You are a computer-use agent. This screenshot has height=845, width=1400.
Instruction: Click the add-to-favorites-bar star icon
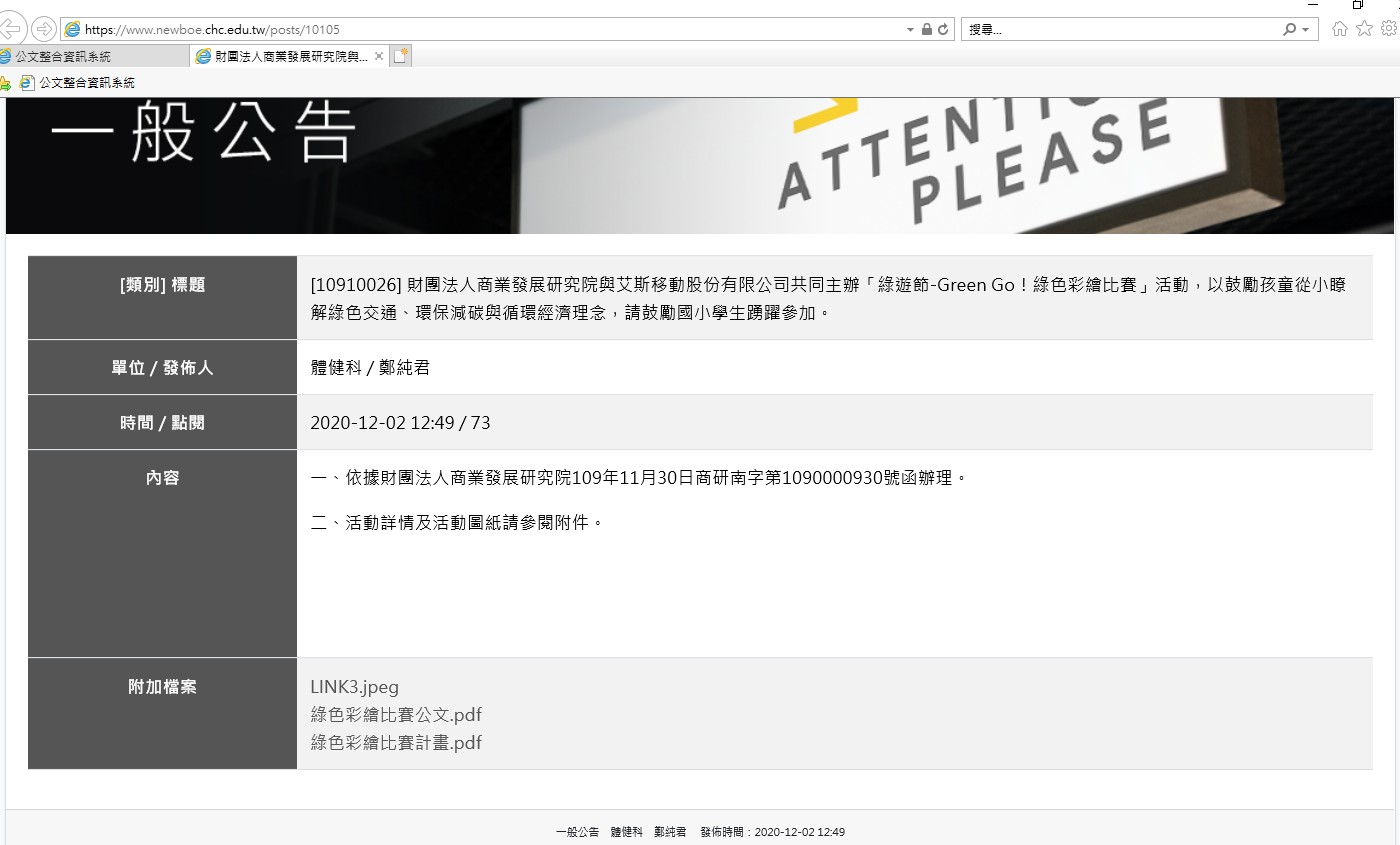(x=5, y=83)
